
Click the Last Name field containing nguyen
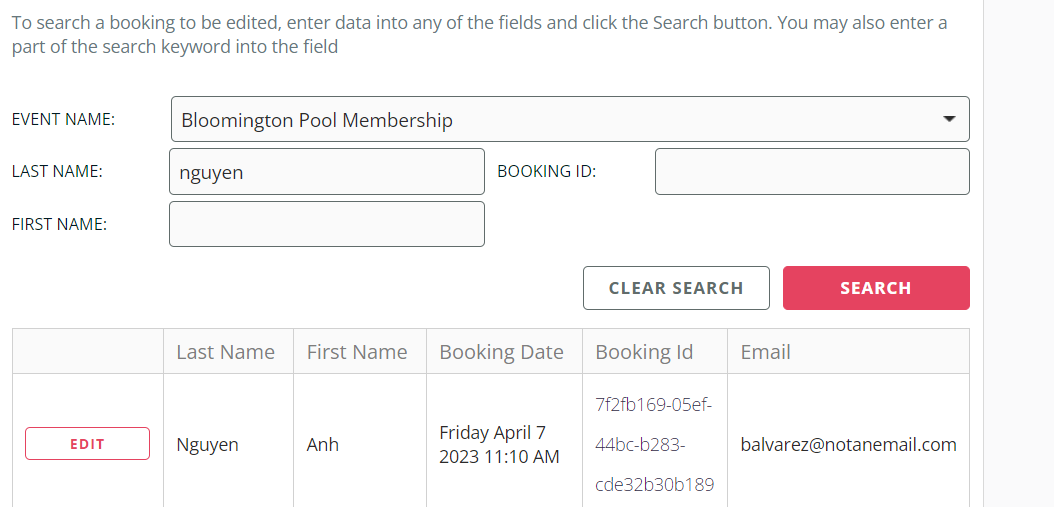pos(327,172)
